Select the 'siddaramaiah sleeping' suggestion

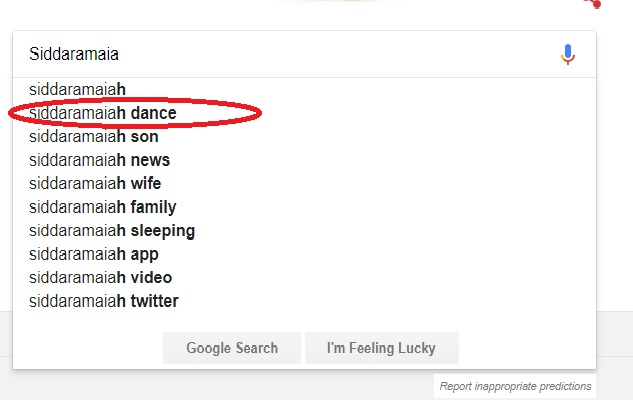tap(304, 230)
